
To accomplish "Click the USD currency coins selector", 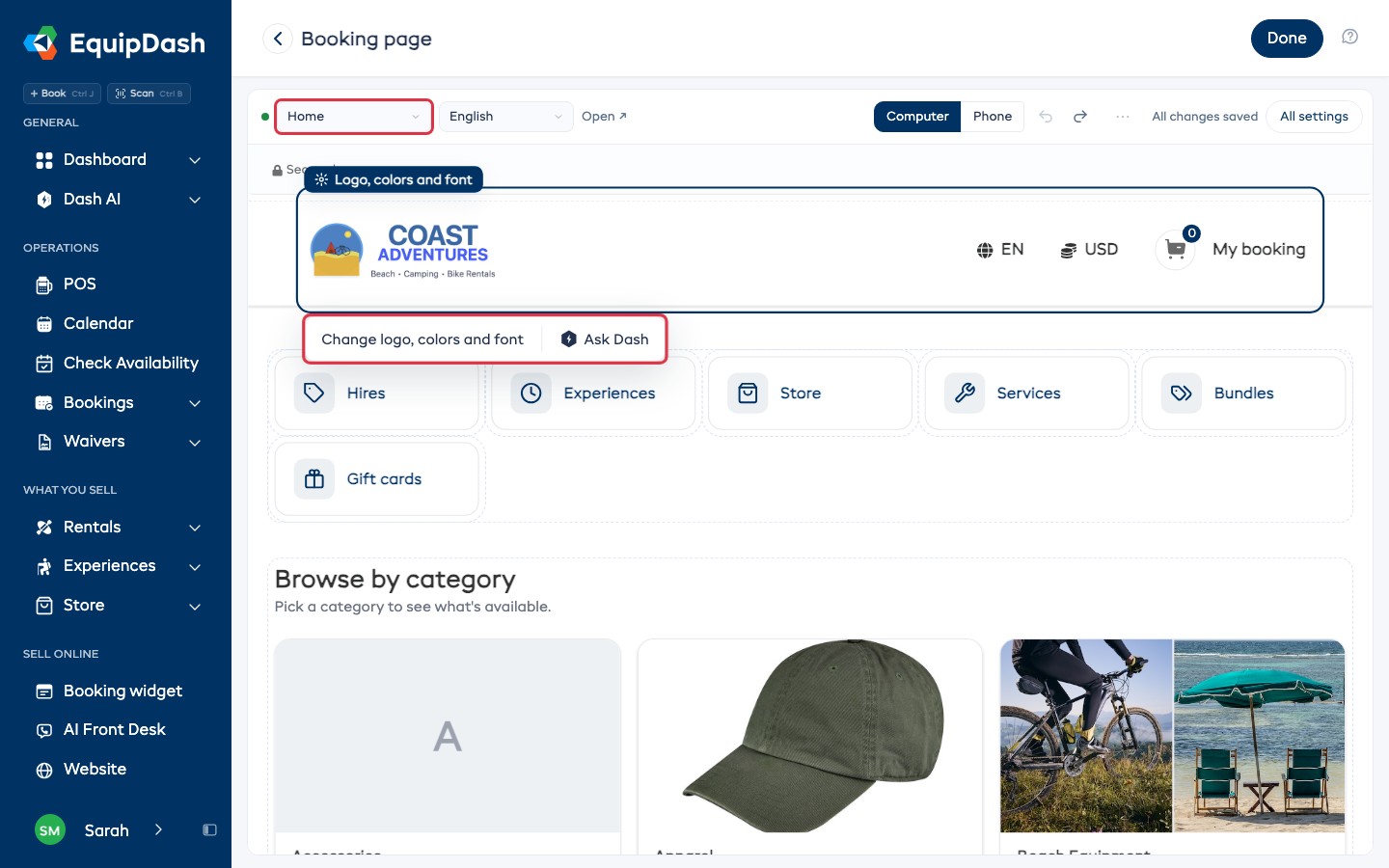I will [x=1089, y=250].
